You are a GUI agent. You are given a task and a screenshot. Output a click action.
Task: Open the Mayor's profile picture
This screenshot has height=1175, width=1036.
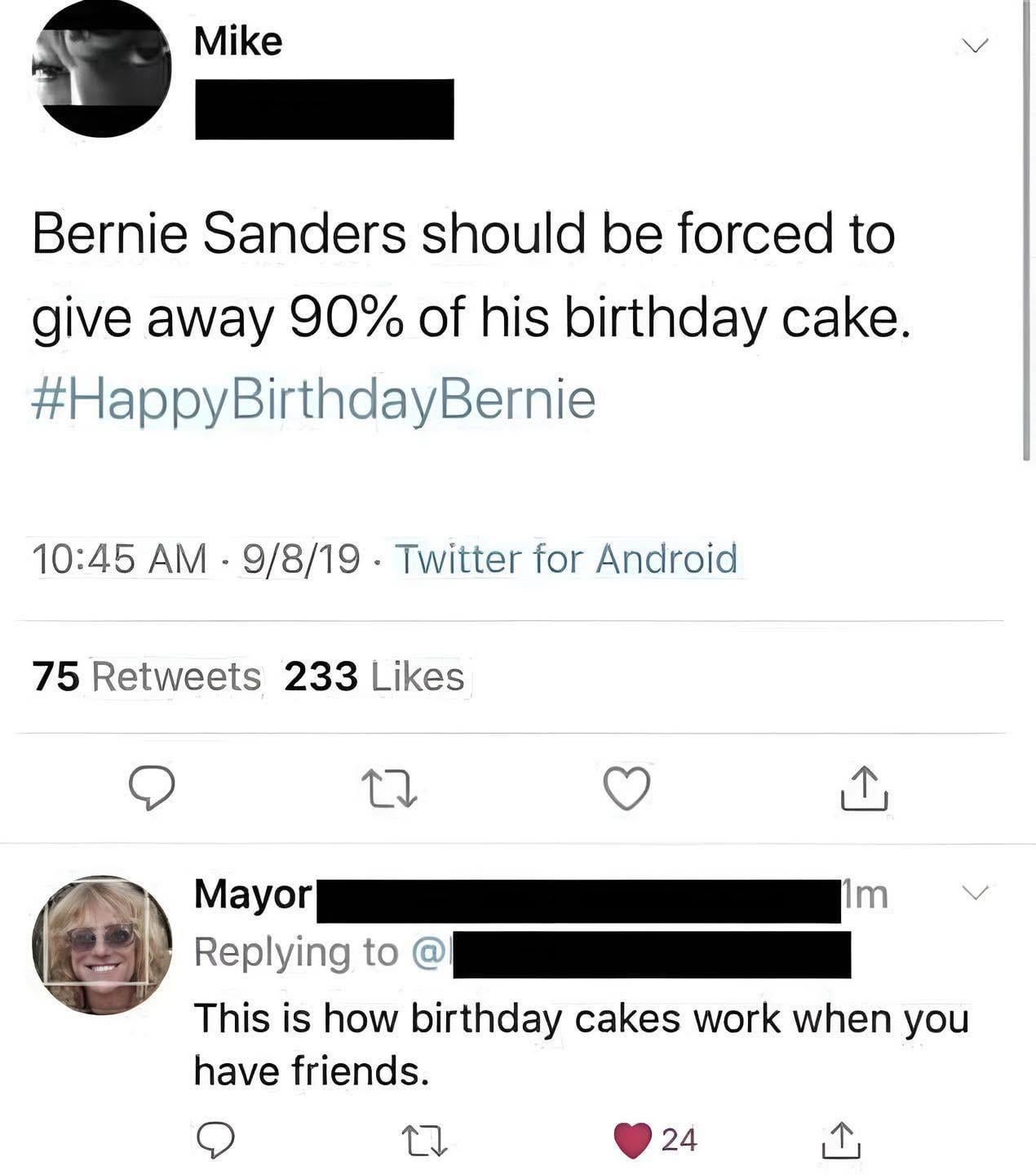click(102, 945)
